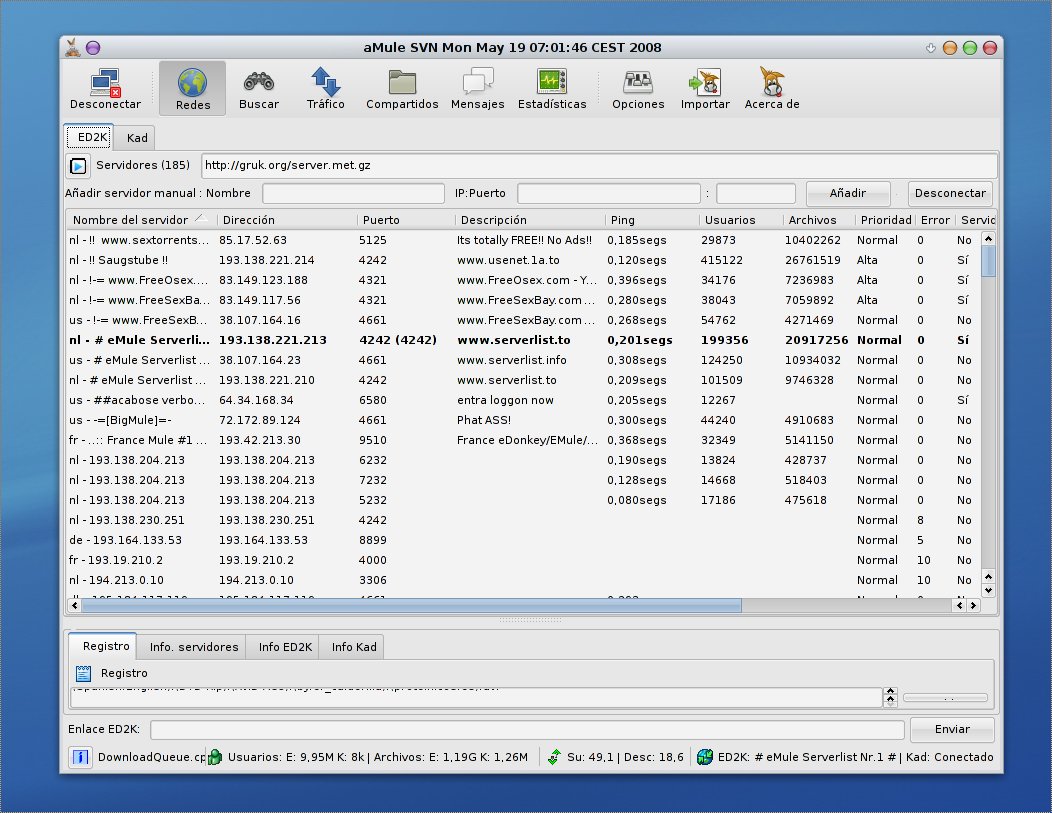The height and width of the screenshot is (813, 1052).
Task: Click the 'Phat ASS!' description cell
Action: (x=484, y=420)
